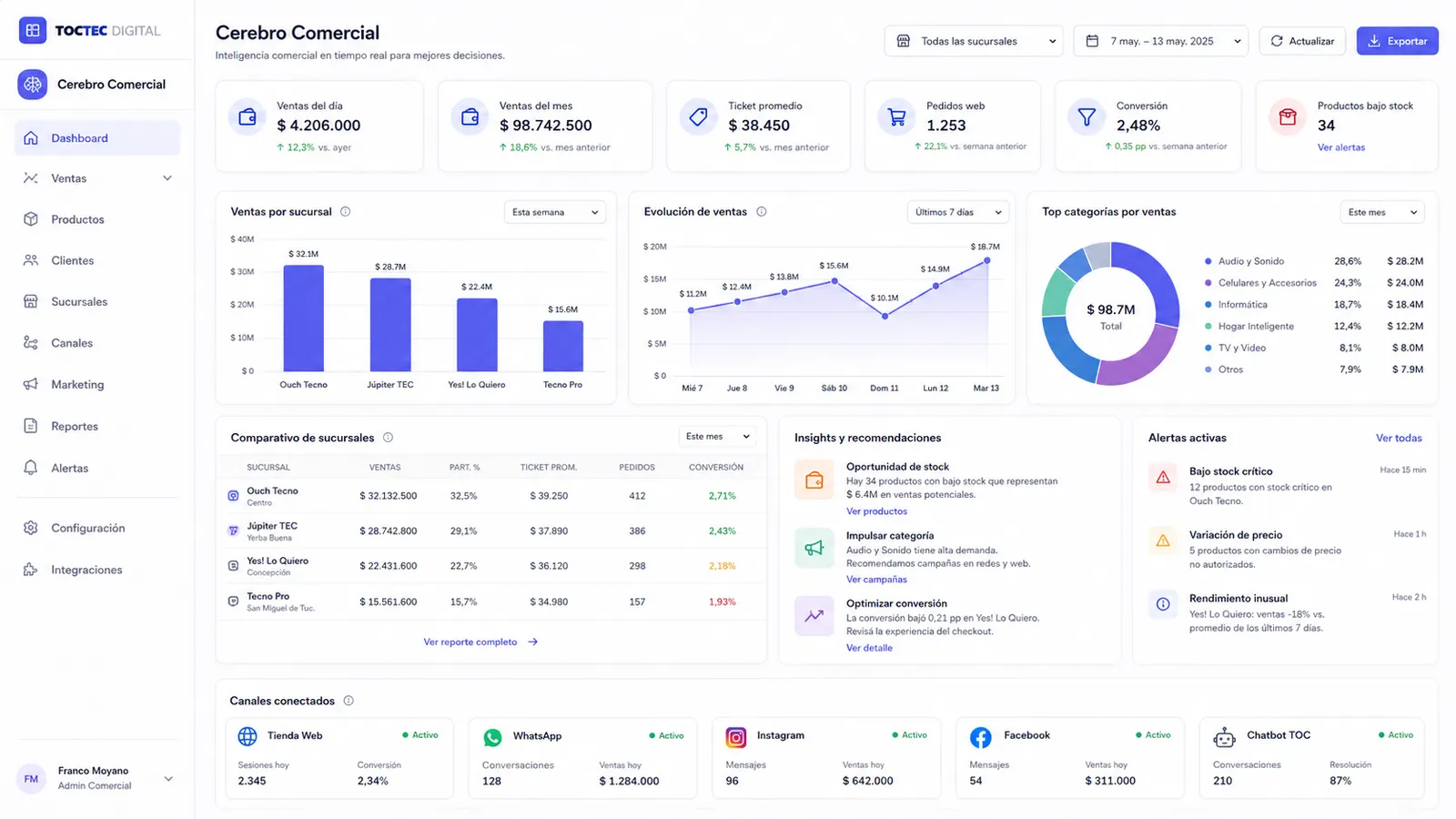Open the Esta semana period dropdown
1456x819 pixels.
555,212
